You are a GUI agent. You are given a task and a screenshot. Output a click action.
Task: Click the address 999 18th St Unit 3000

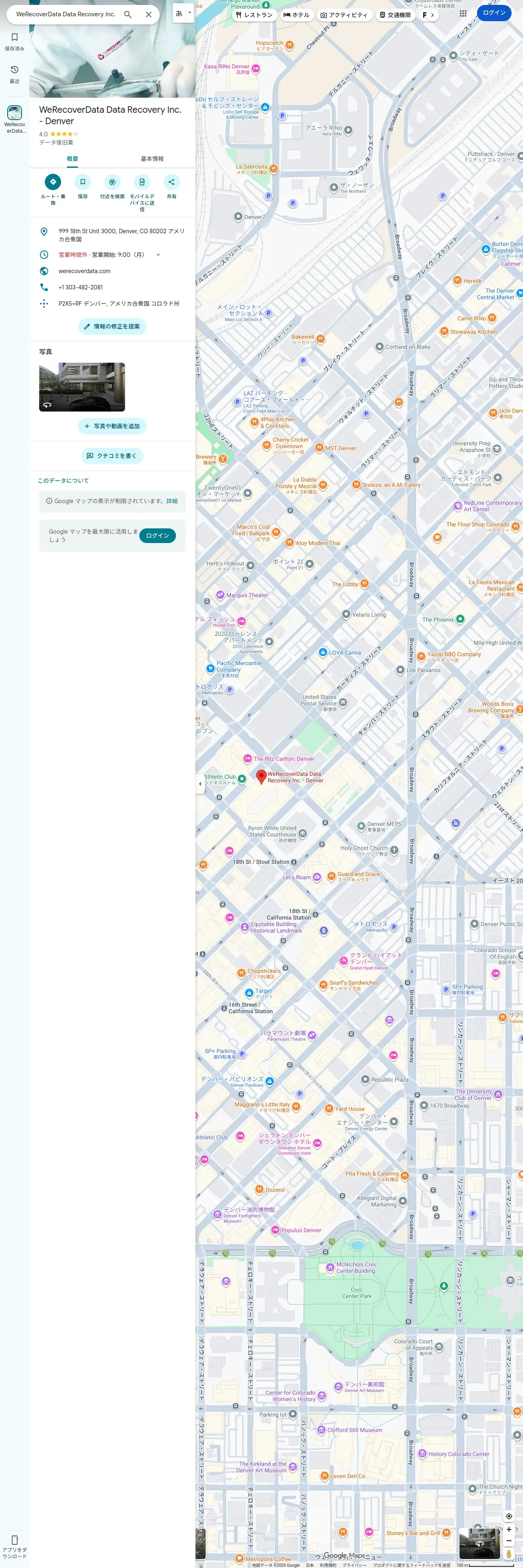tap(113, 235)
